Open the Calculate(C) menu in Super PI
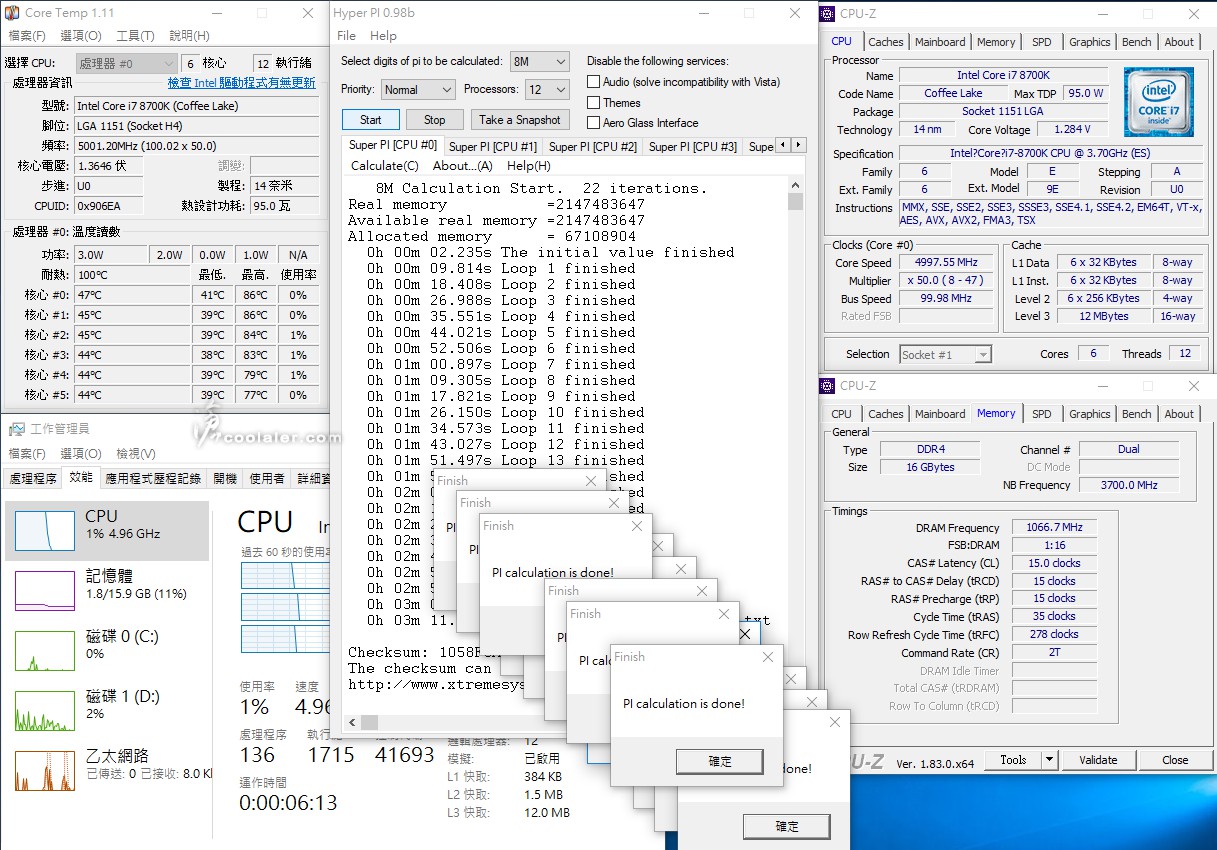The image size is (1217, 850). point(385,166)
